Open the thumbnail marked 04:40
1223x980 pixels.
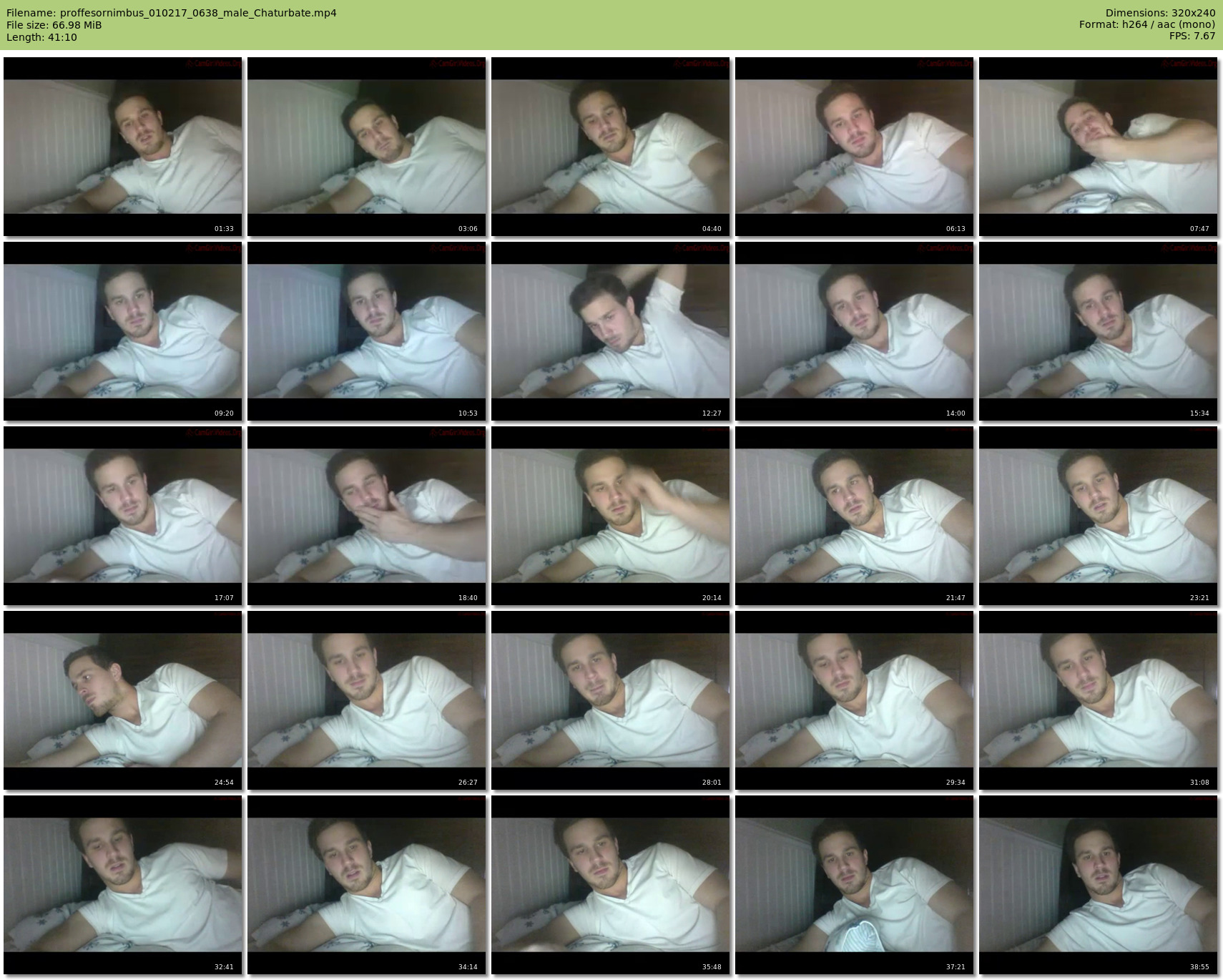(x=611, y=147)
